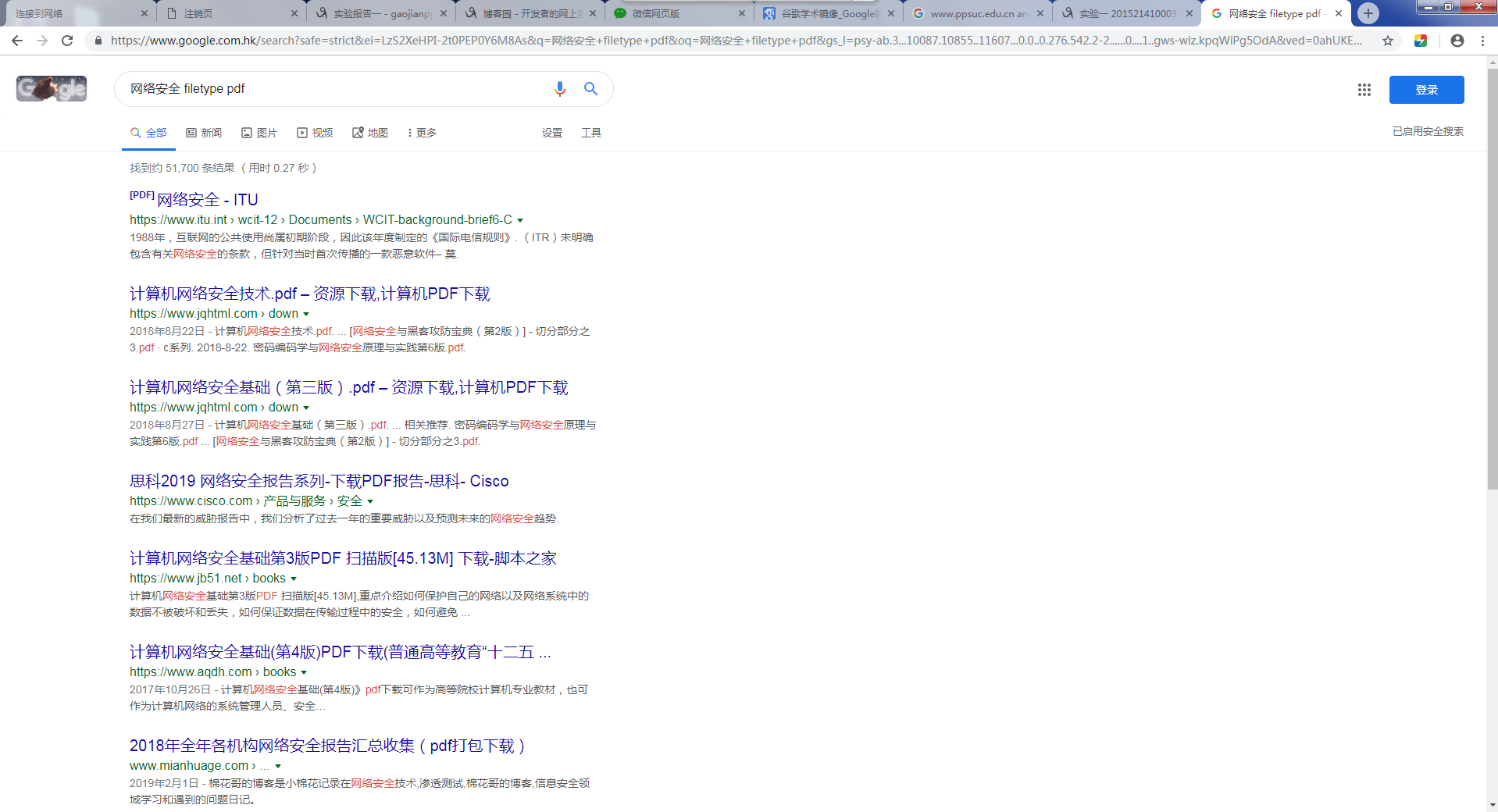
Task: Open Chrome's three-dot menu
Action: [x=1482, y=41]
